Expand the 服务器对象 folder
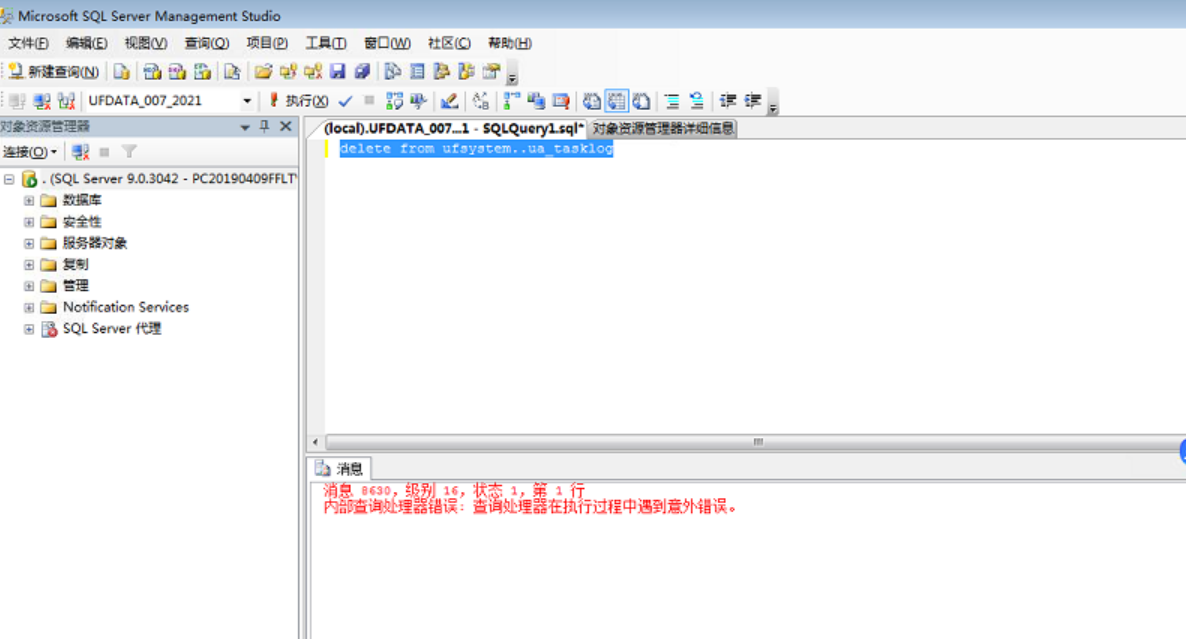 pos(29,244)
